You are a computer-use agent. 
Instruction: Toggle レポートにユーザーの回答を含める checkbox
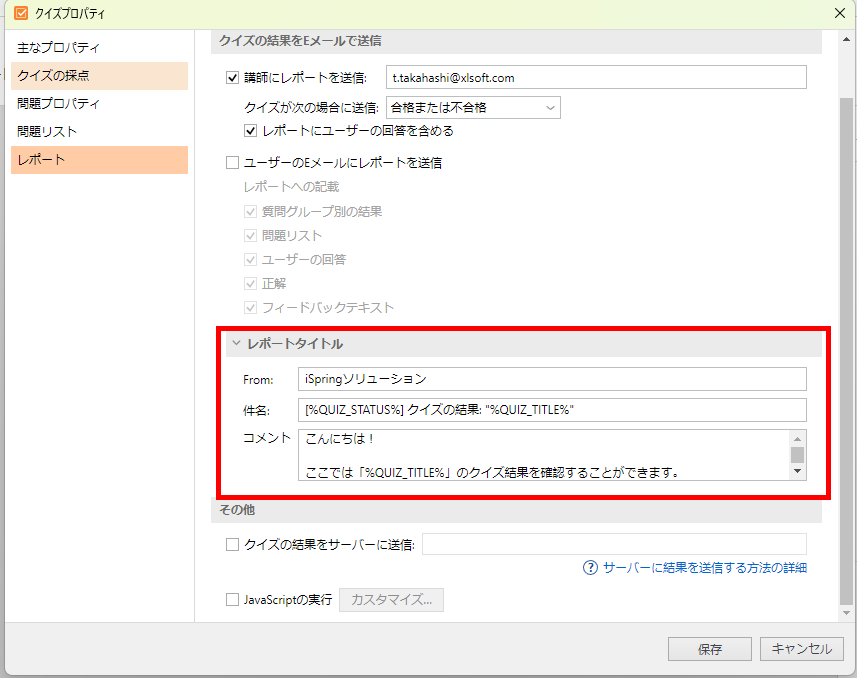[x=251, y=131]
